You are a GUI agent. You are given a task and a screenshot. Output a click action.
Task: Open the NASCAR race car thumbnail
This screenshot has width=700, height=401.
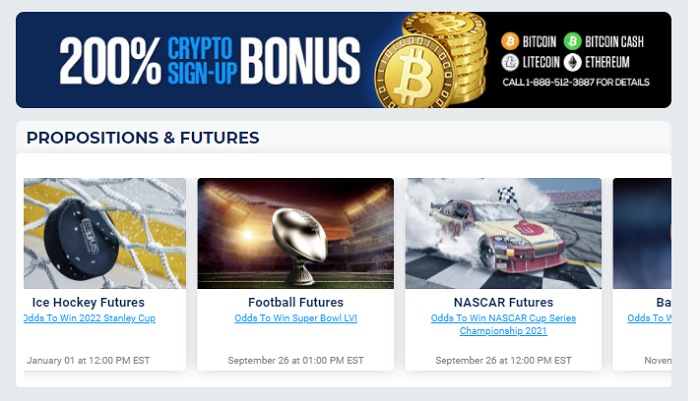[503, 233]
